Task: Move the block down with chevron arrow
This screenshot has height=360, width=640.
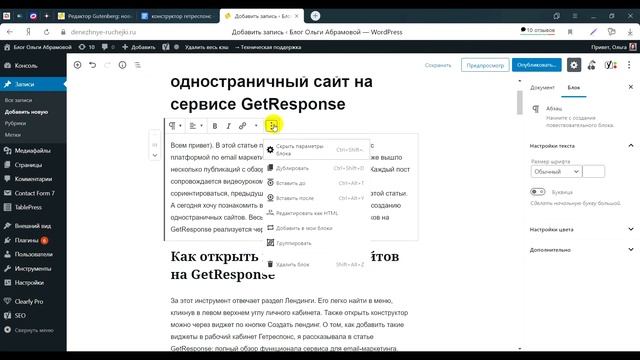Action: (x=155, y=155)
